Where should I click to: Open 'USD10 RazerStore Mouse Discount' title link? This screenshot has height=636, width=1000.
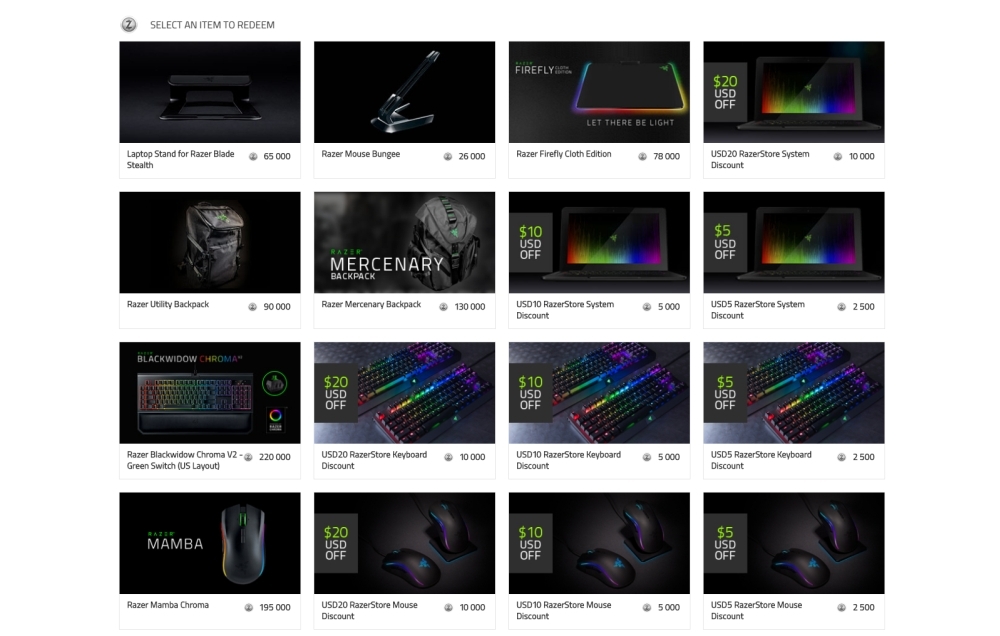564,610
